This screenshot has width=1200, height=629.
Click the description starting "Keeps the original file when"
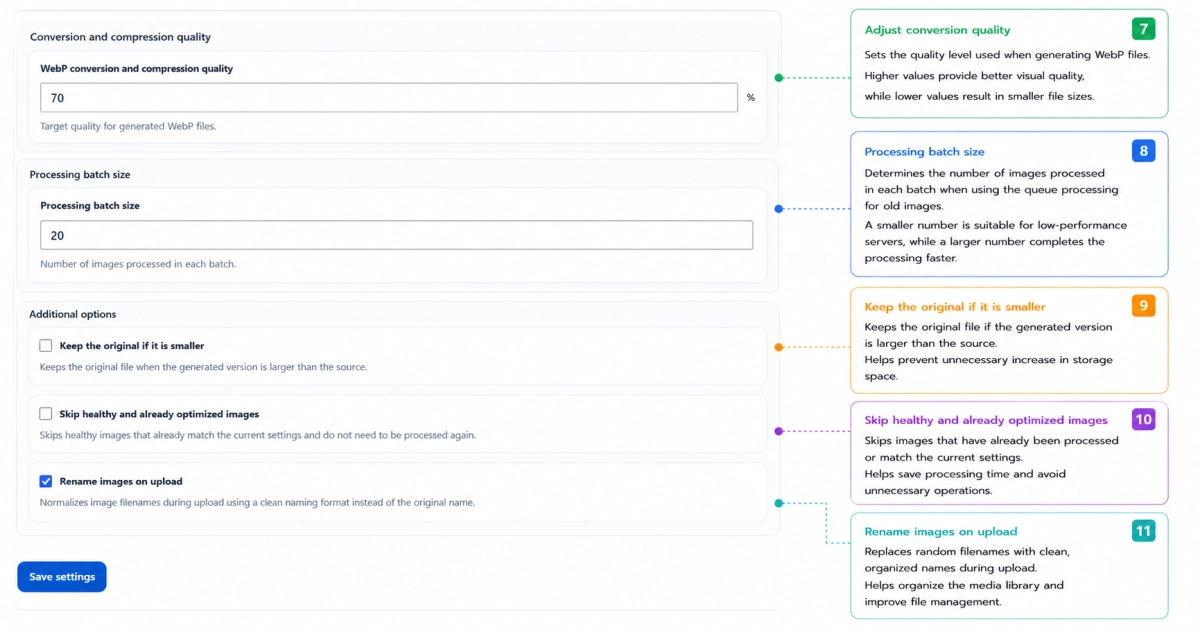coord(203,367)
